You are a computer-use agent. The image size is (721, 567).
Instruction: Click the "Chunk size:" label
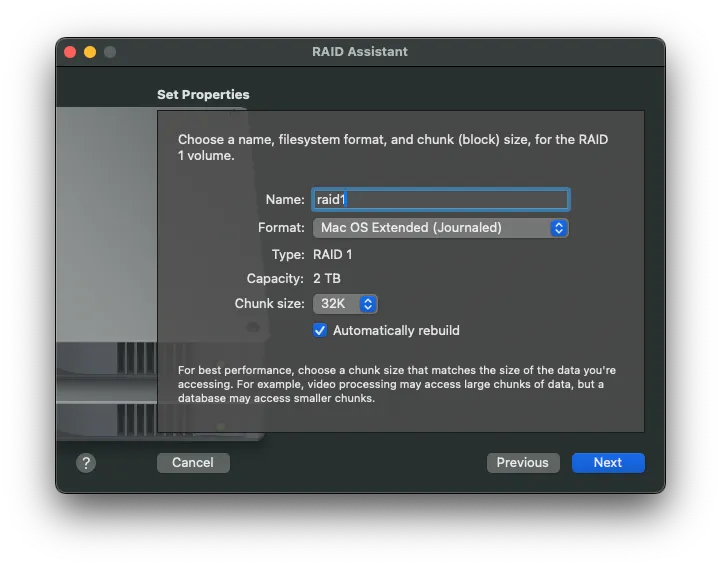point(269,304)
